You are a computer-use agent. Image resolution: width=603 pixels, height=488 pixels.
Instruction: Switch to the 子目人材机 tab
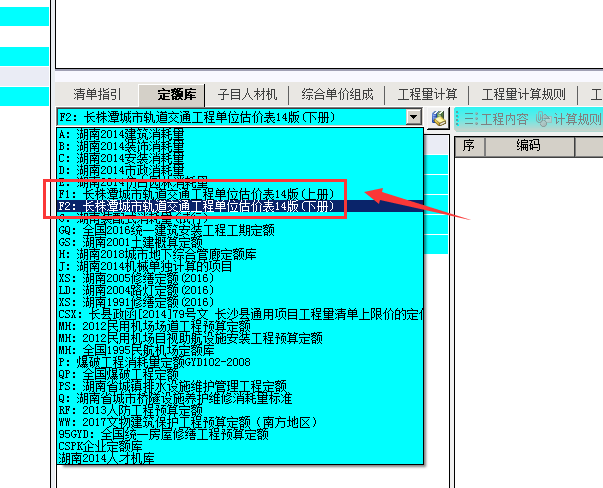(247, 94)
